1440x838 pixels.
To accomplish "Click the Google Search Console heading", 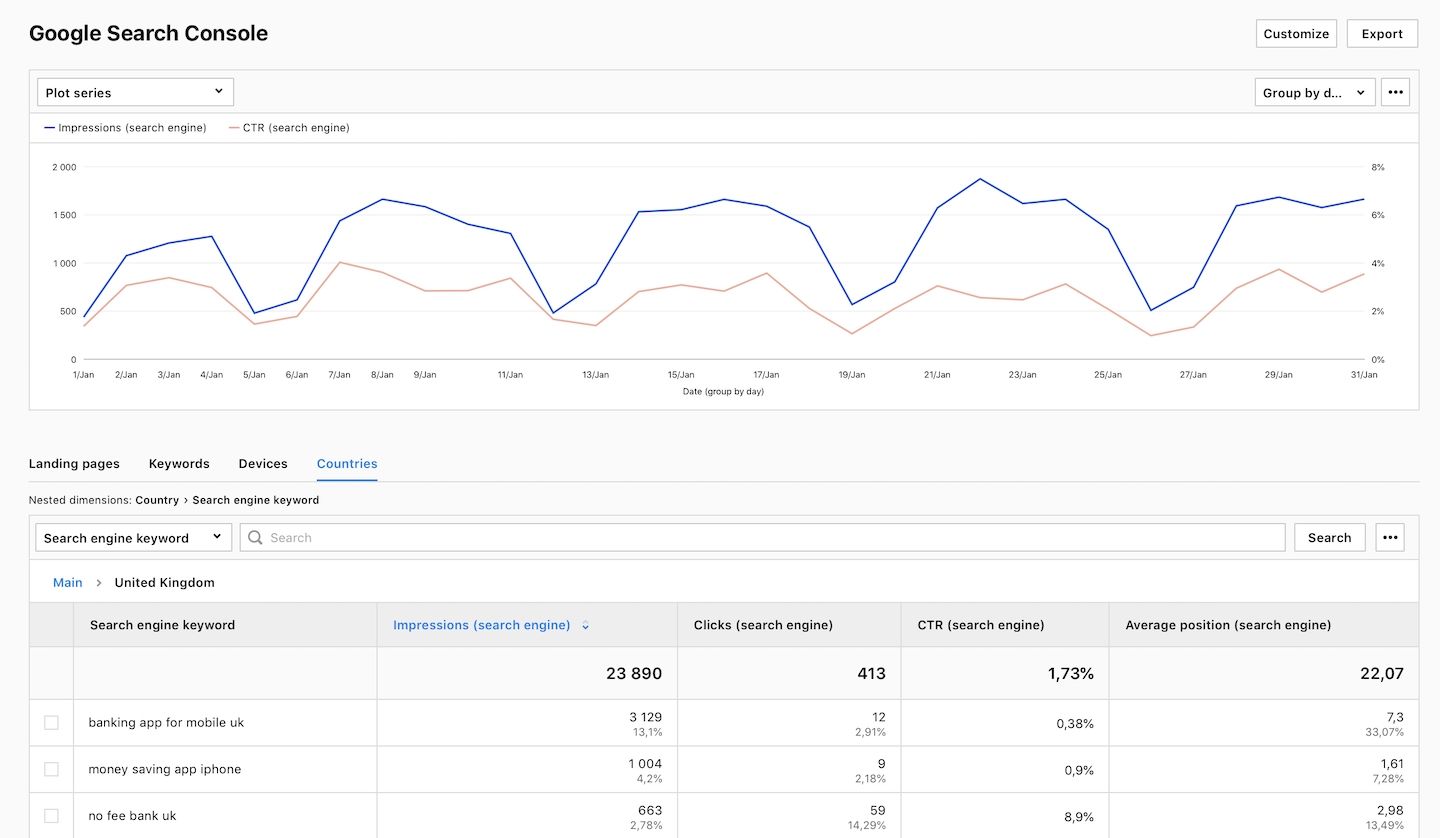I will pyautogui.click(x=148, y=33).
